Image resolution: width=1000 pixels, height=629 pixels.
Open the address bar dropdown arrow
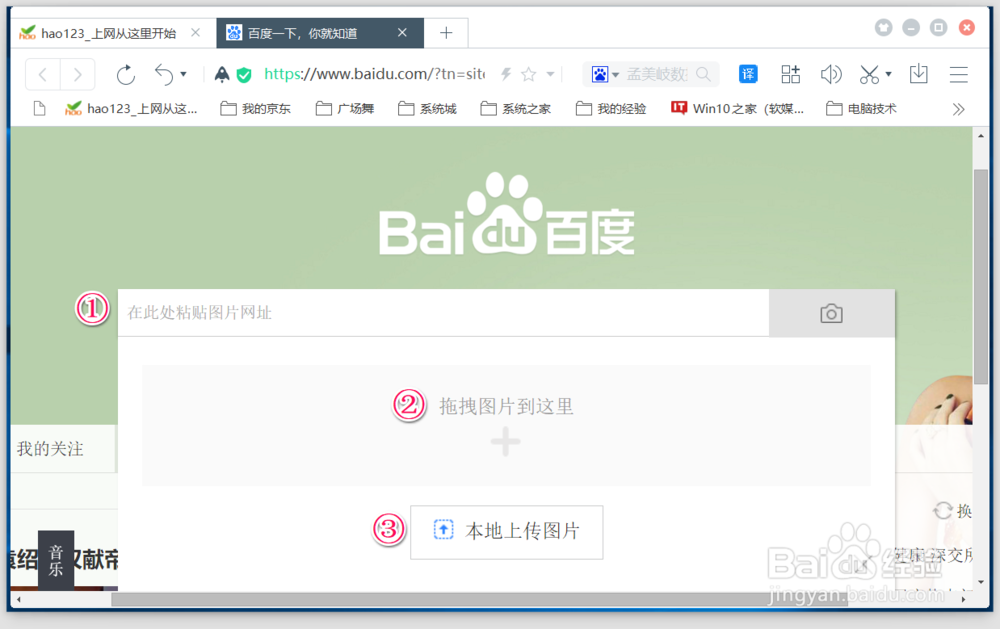tap(550, 75)
